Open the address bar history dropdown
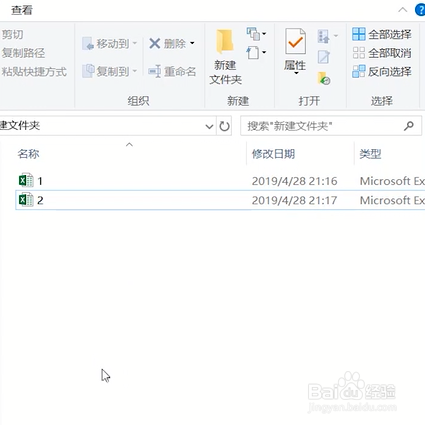Image resolution: width=425 pixels, height=425 pixels. [x=209, y=126]
